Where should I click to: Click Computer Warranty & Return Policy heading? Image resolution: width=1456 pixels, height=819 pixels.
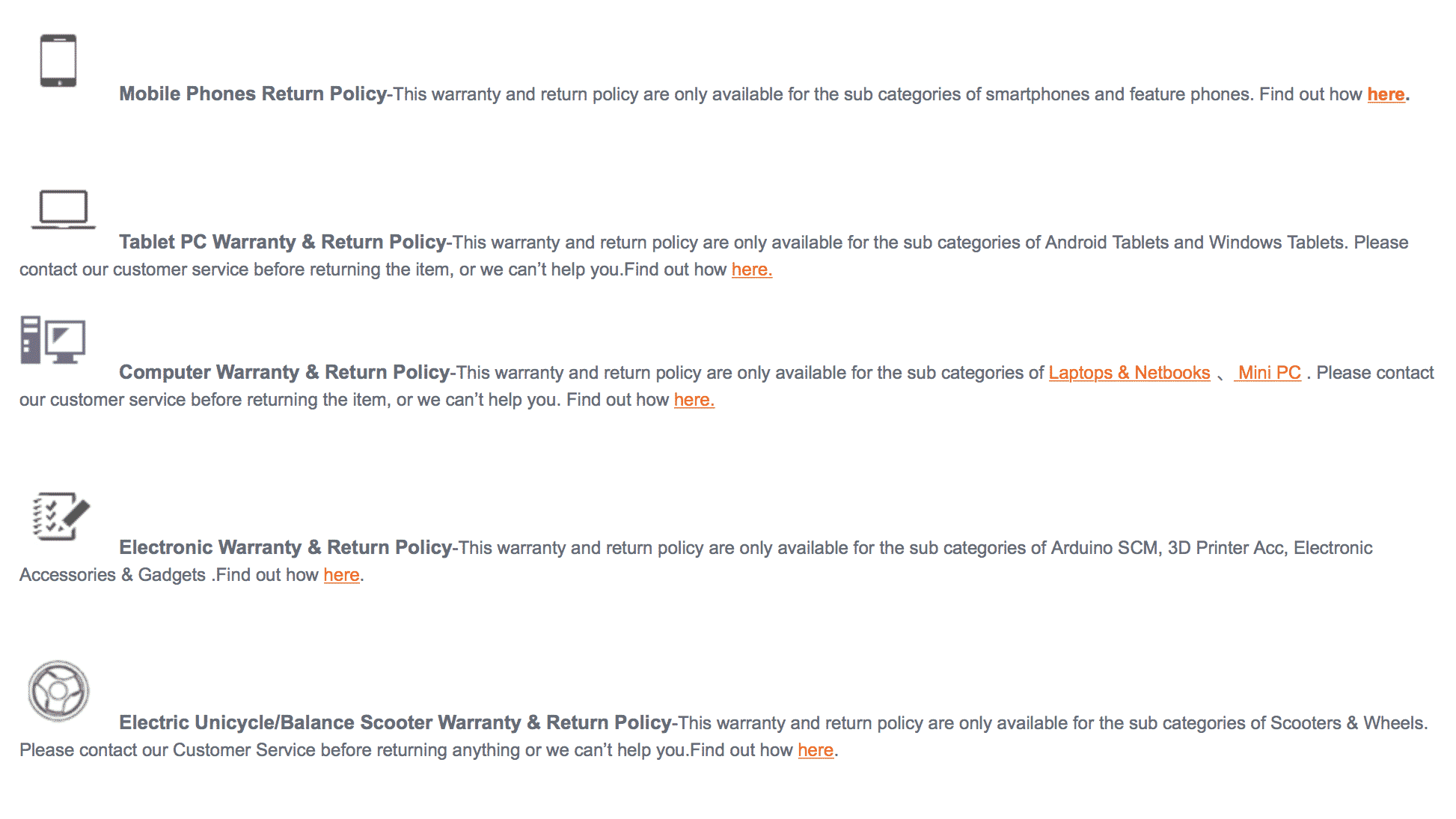(x=284, y=372)
